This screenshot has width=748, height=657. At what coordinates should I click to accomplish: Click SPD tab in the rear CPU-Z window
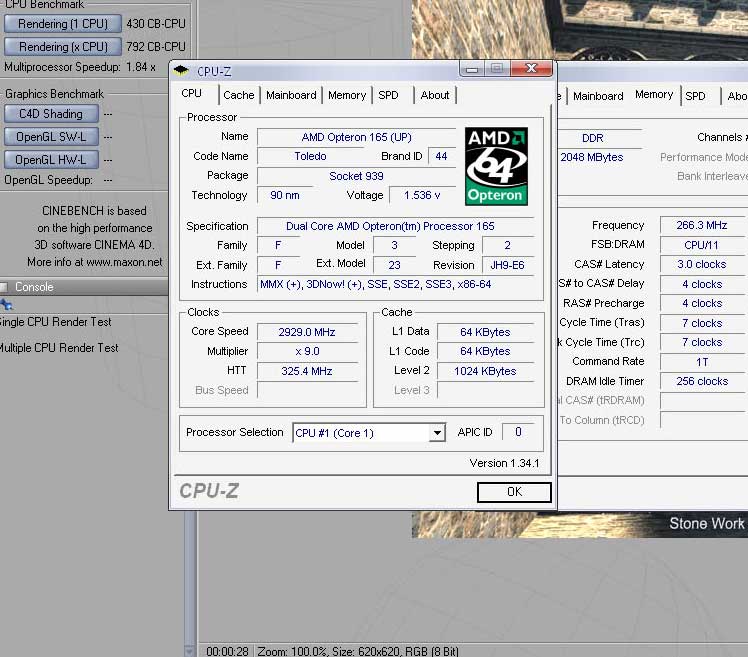[695, 96]
